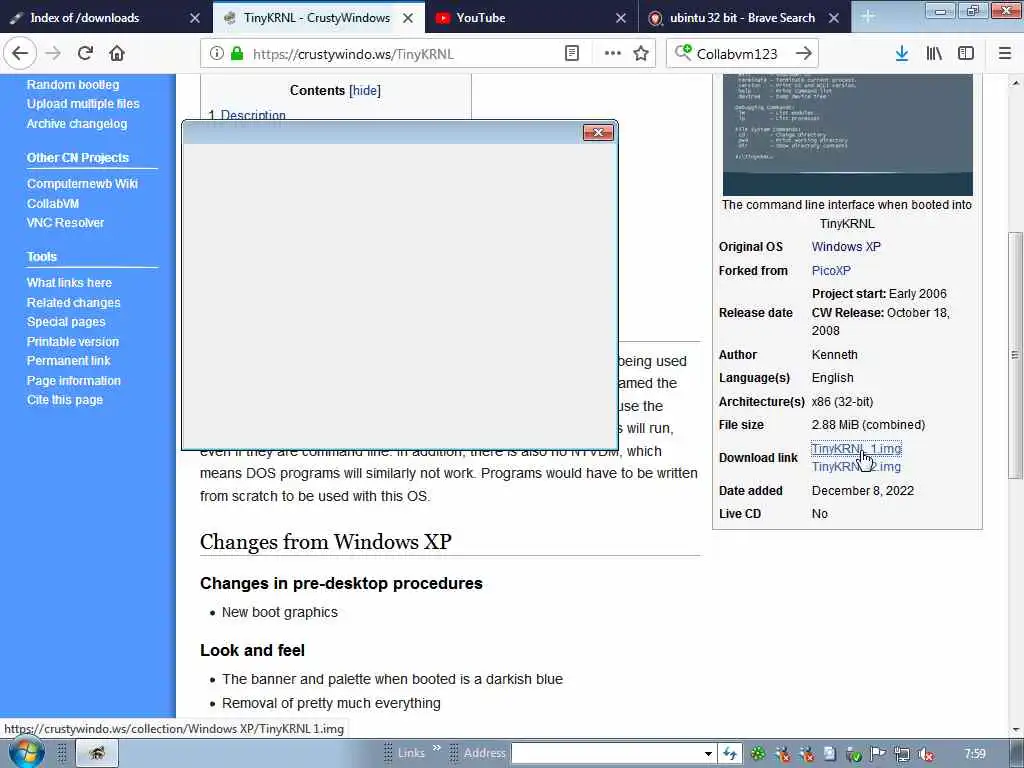Go to the browser home page
Screen dimensions: 1024x768
click(117, 54)
